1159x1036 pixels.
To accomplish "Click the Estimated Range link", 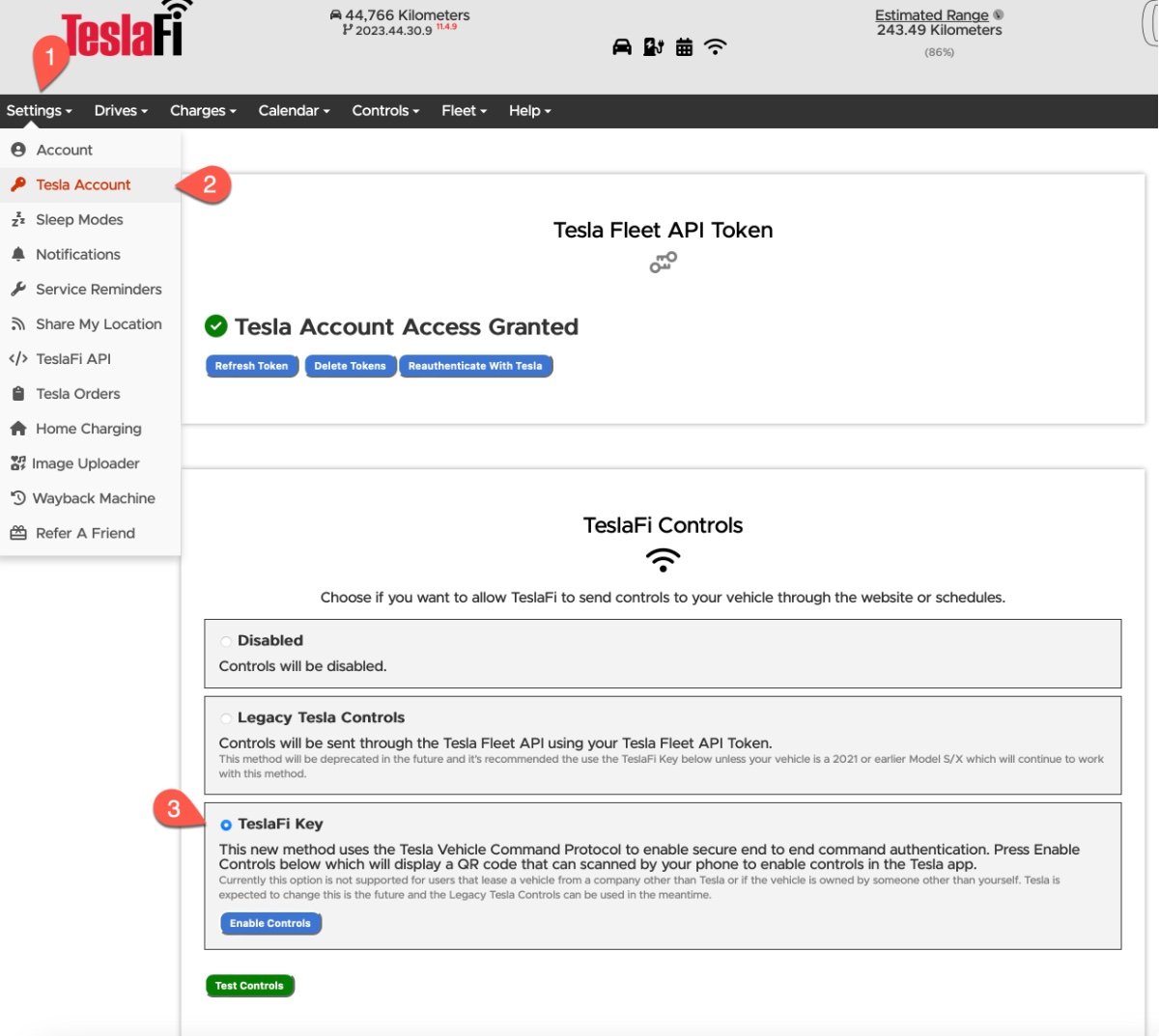I will tap(931, 15).
